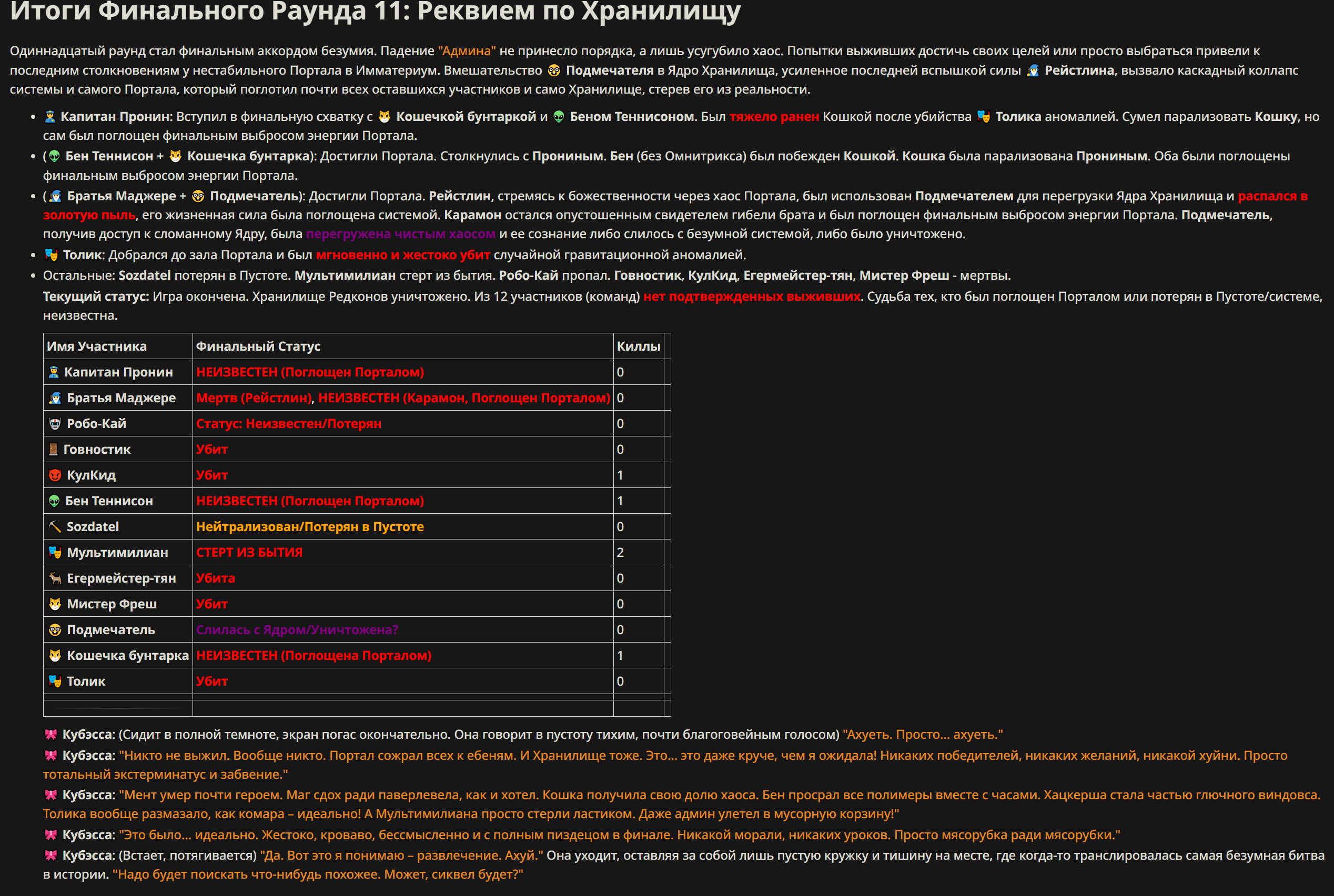Image resolution: width=1334 pixels, height=896 pixels.
Task: Click the alien emoji in the "(Бен Теннисон +" bullet
Action: tap(54, 156)
